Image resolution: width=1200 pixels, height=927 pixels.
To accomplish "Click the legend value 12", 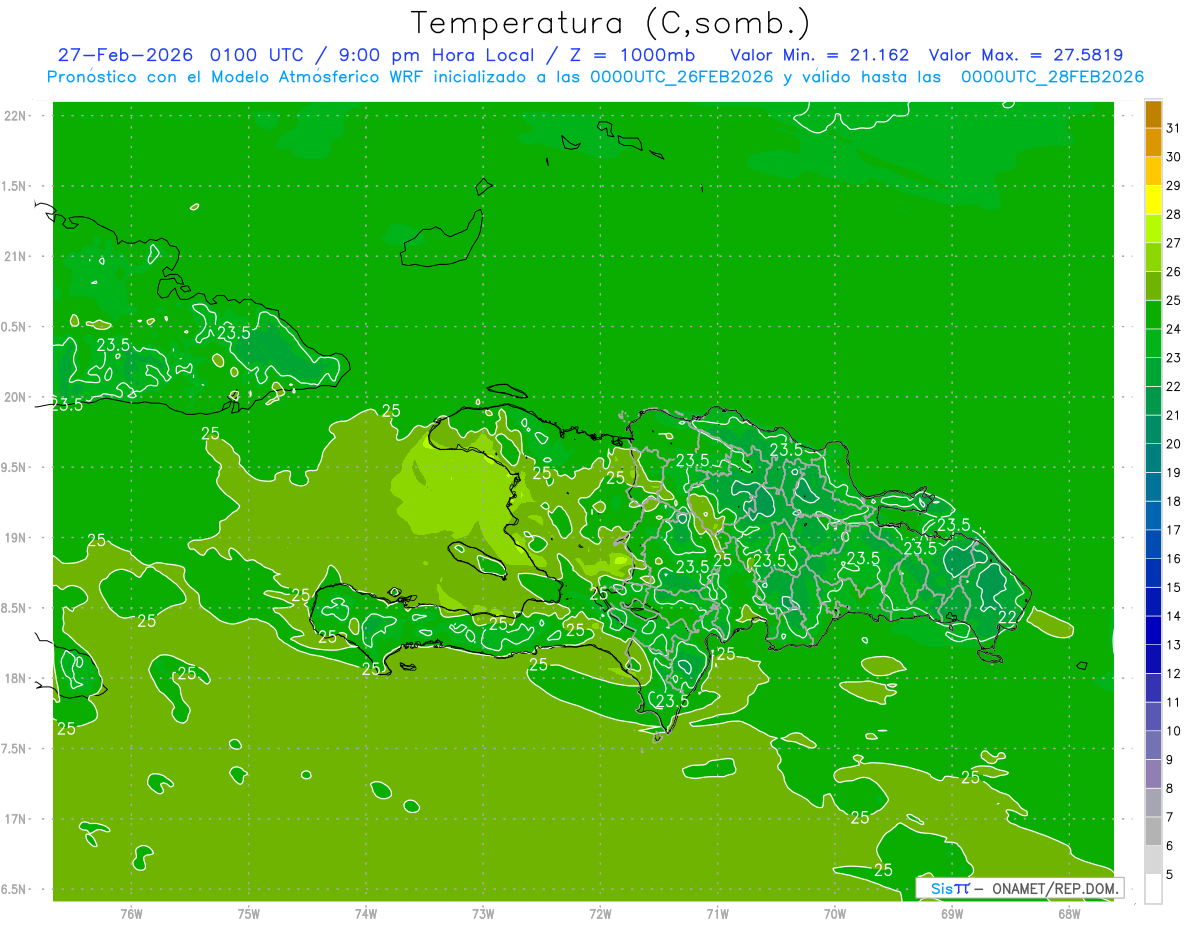I will click(x=1174, y=674).
